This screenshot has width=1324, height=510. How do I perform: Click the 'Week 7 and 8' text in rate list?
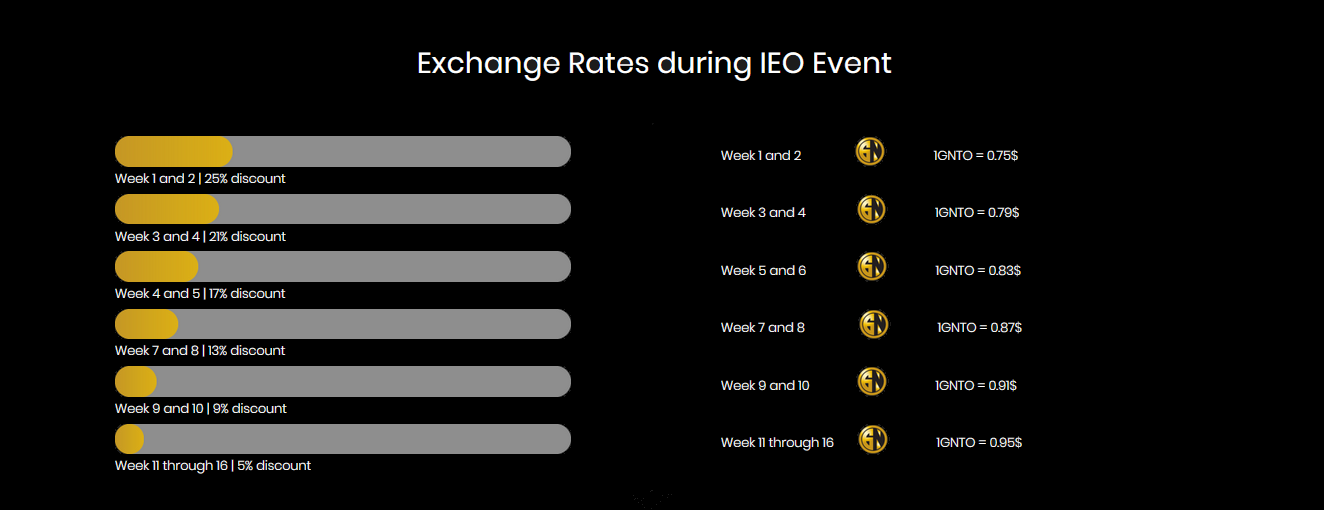pyautogui.click(x=763, y=327)
